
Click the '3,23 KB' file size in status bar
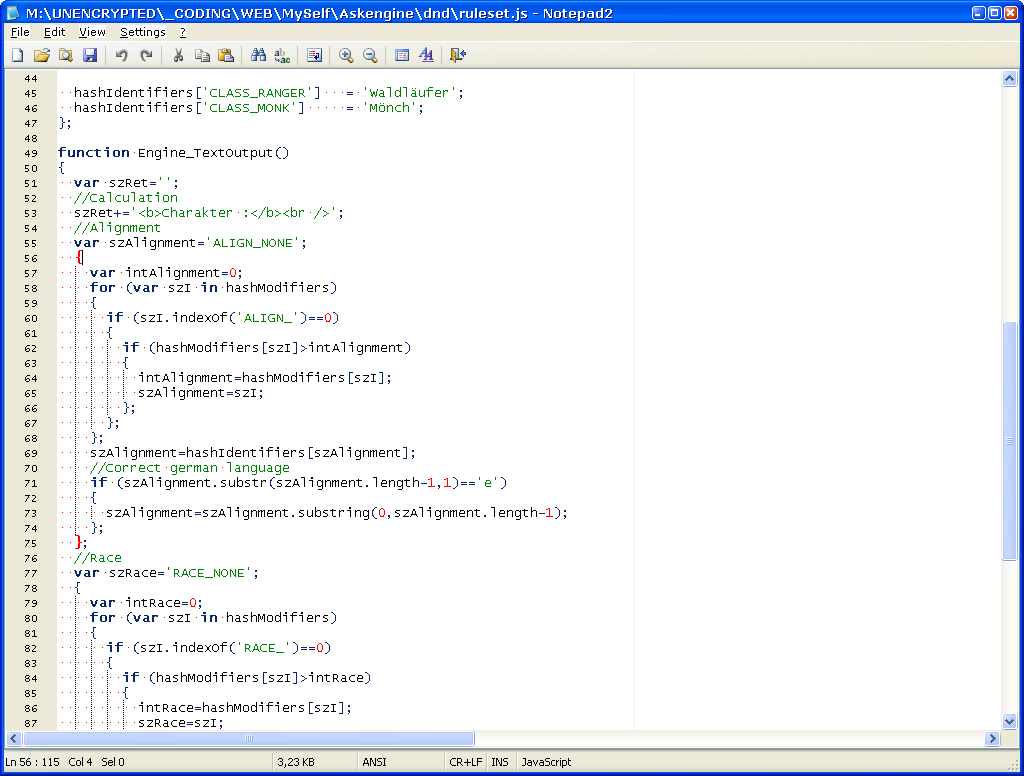[x=296, y=762]
